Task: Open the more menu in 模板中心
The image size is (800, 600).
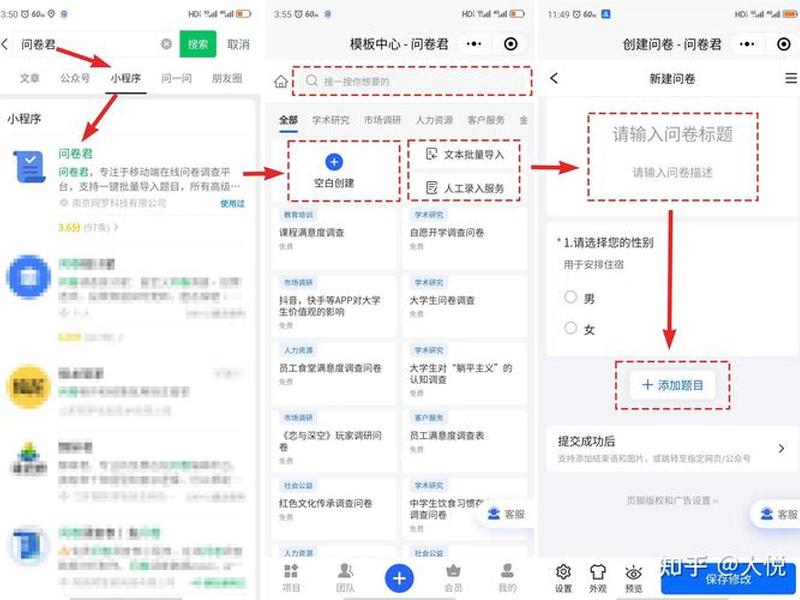Action: [474, 44]
